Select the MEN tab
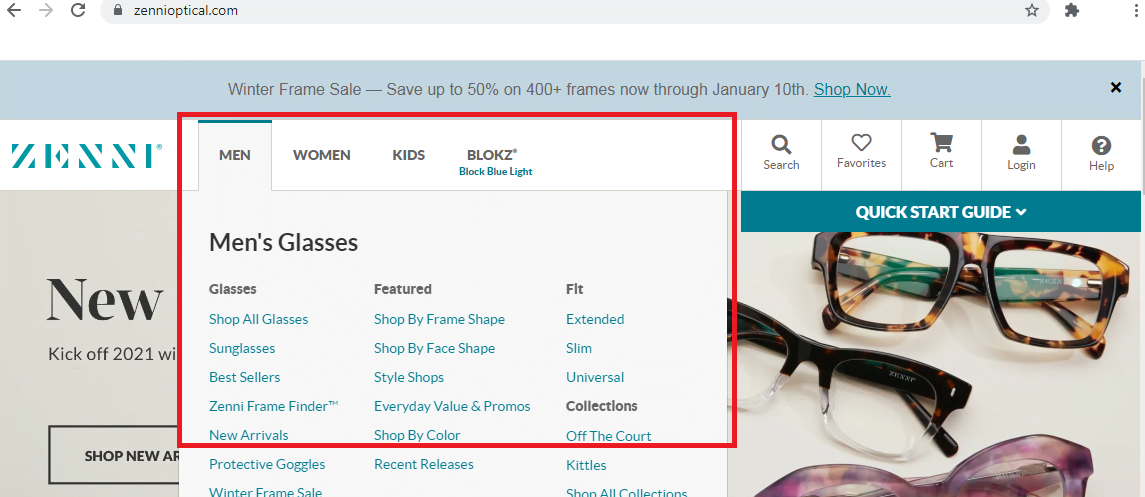The width and height of the screenshot is (1145, 497). (x=235, y=155)
